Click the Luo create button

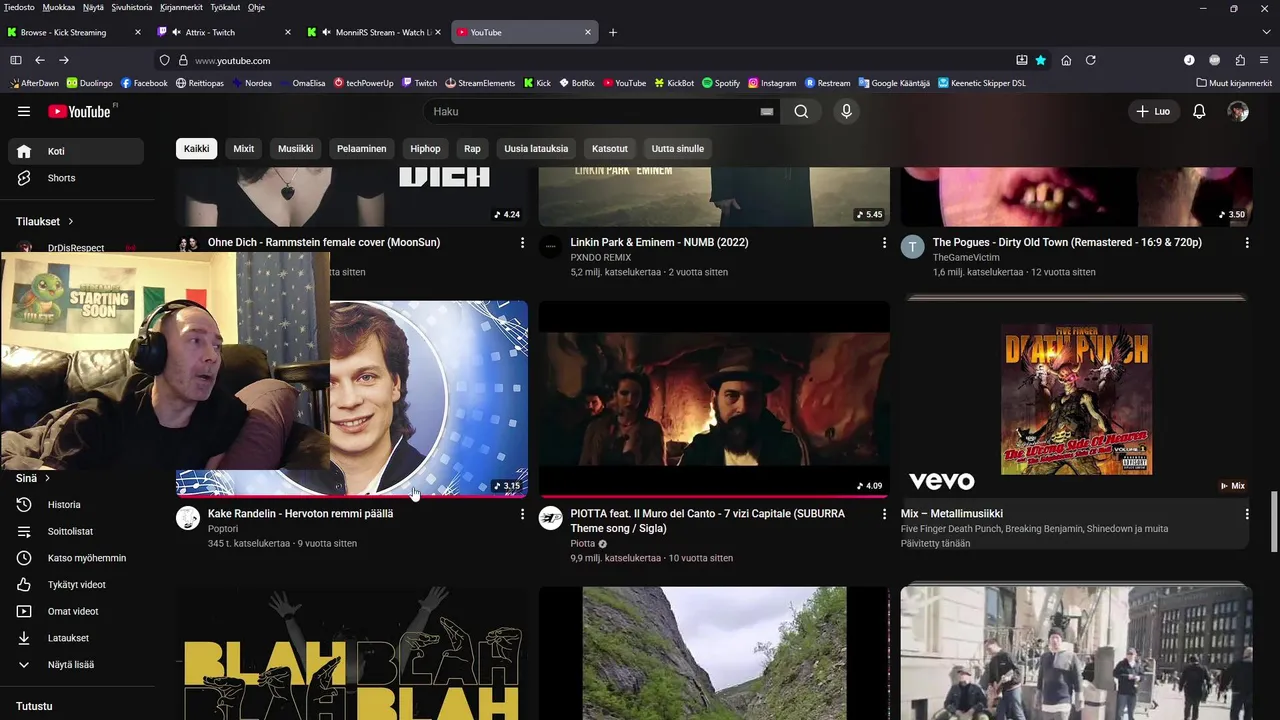(1153, 111)
